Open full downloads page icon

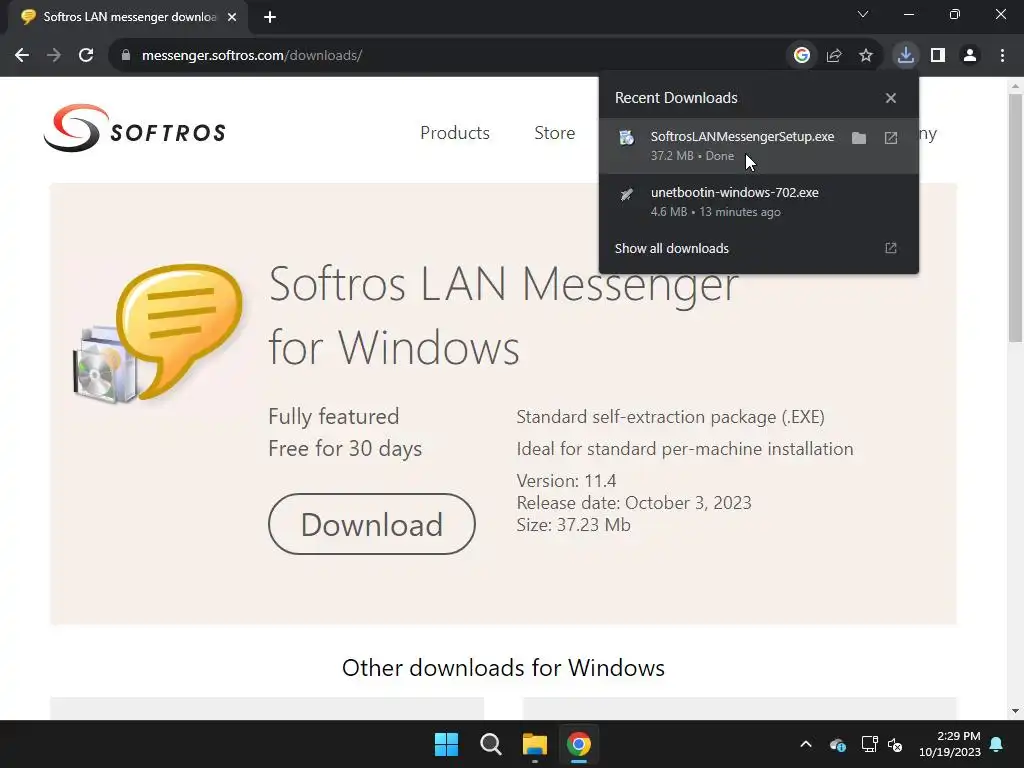(891, 248)
